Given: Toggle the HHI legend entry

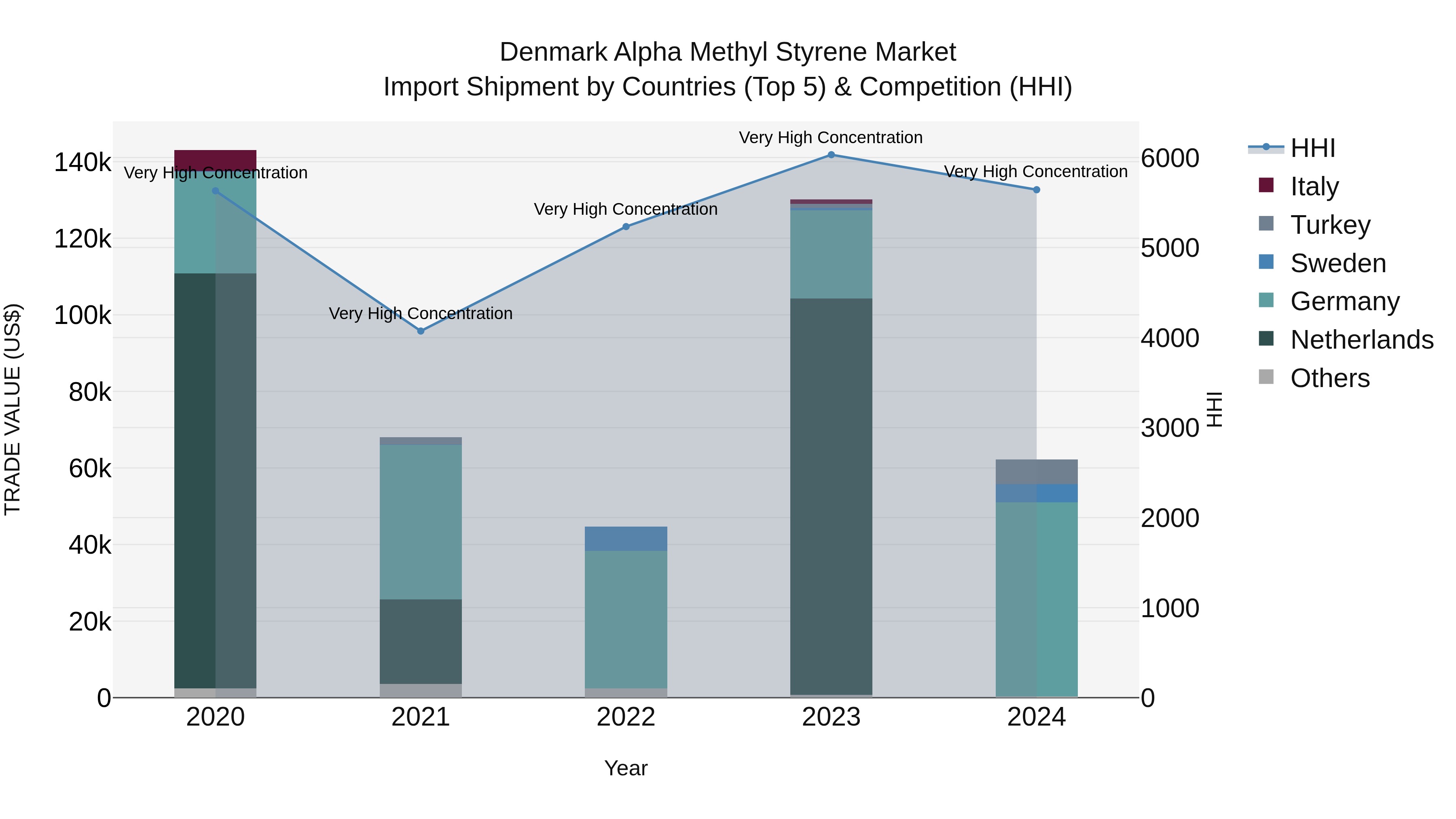Looking at the screenshot, I should pos(1292,148).
